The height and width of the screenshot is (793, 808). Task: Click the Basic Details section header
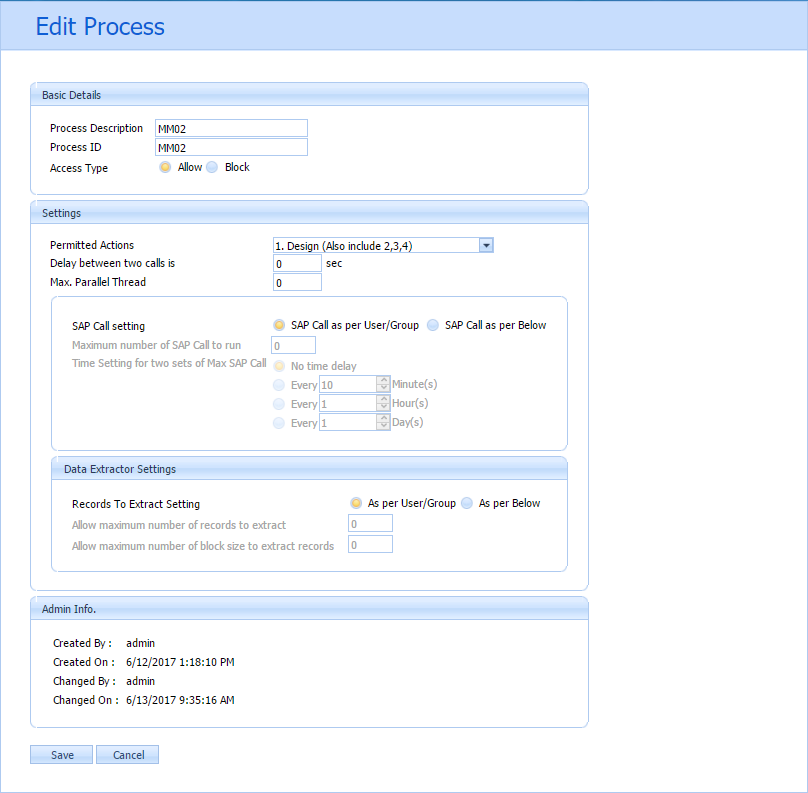[309, 95]
